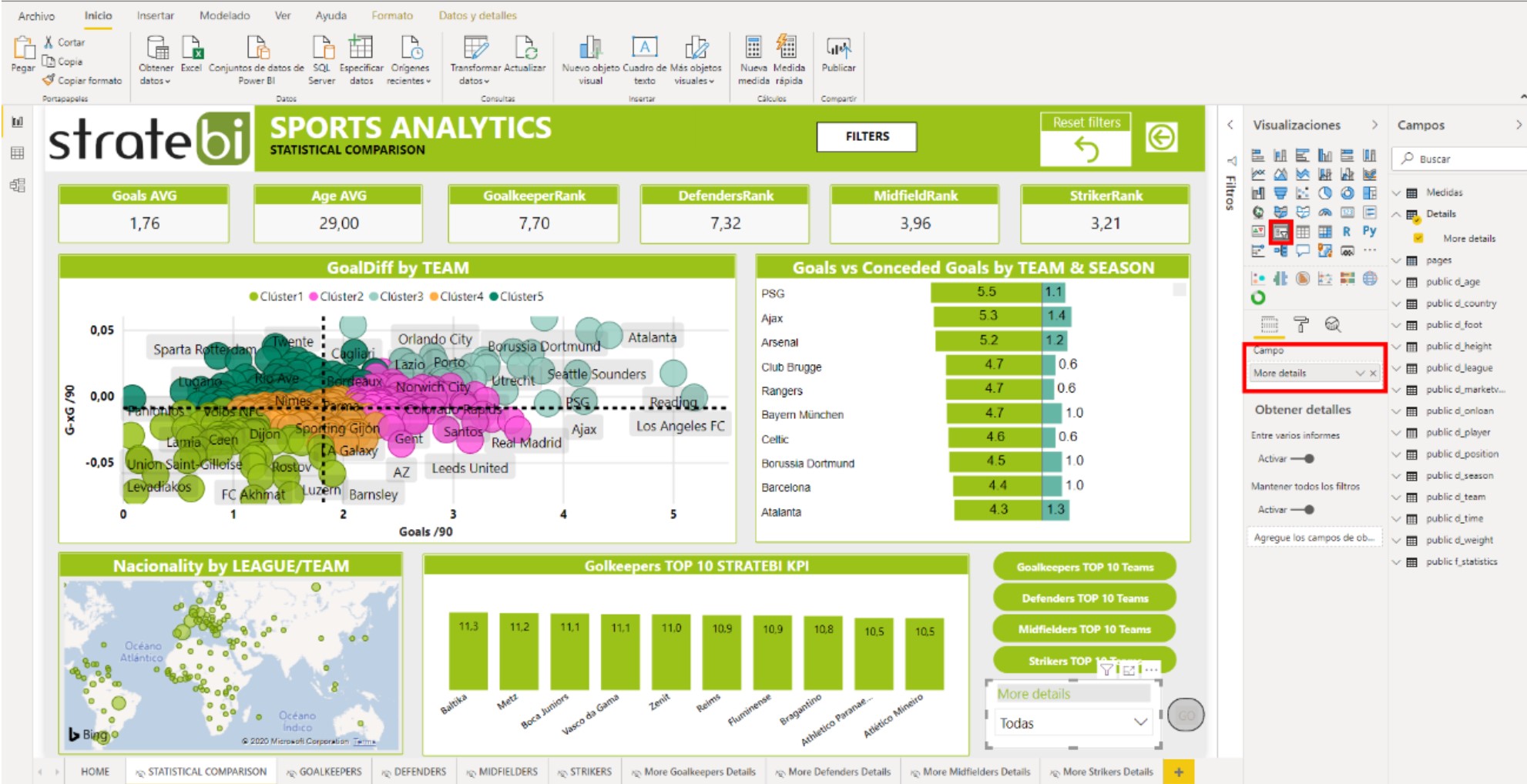This screenshot has height=784, width=1527.
Task: Toggle 'Mantener todos los filtros' switch
Action: (1303, 510)
